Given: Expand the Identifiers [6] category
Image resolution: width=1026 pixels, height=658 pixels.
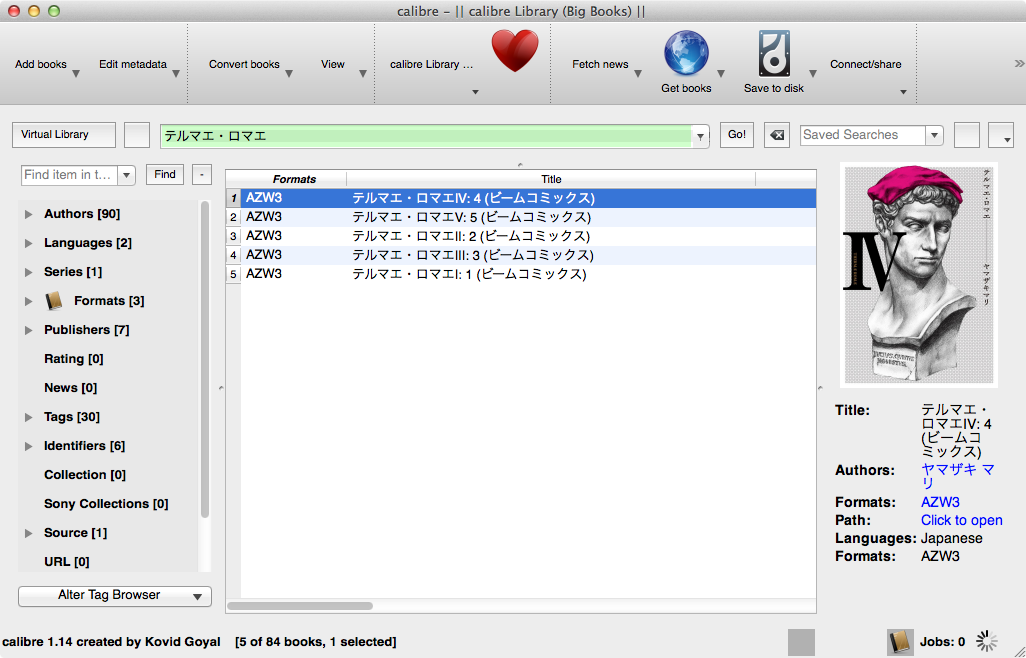Looking at the screenshot, I should point(29,446).
